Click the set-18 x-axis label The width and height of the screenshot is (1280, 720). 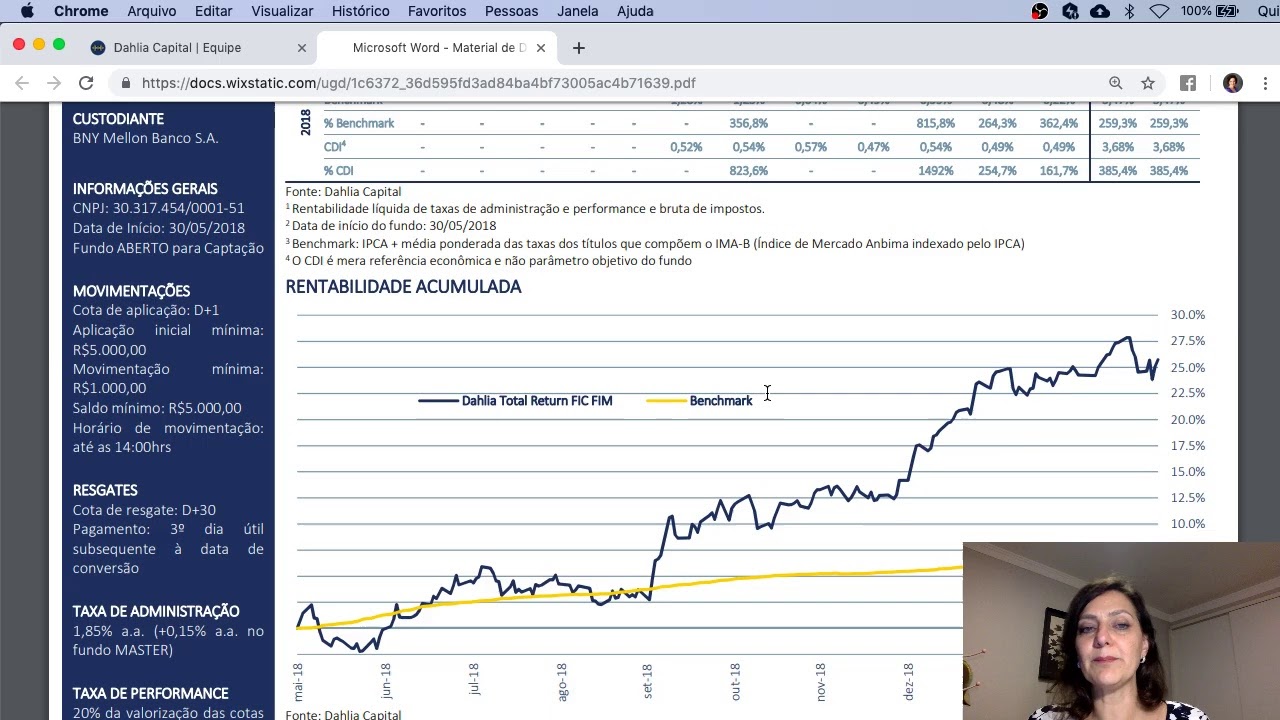click(647, 680)
